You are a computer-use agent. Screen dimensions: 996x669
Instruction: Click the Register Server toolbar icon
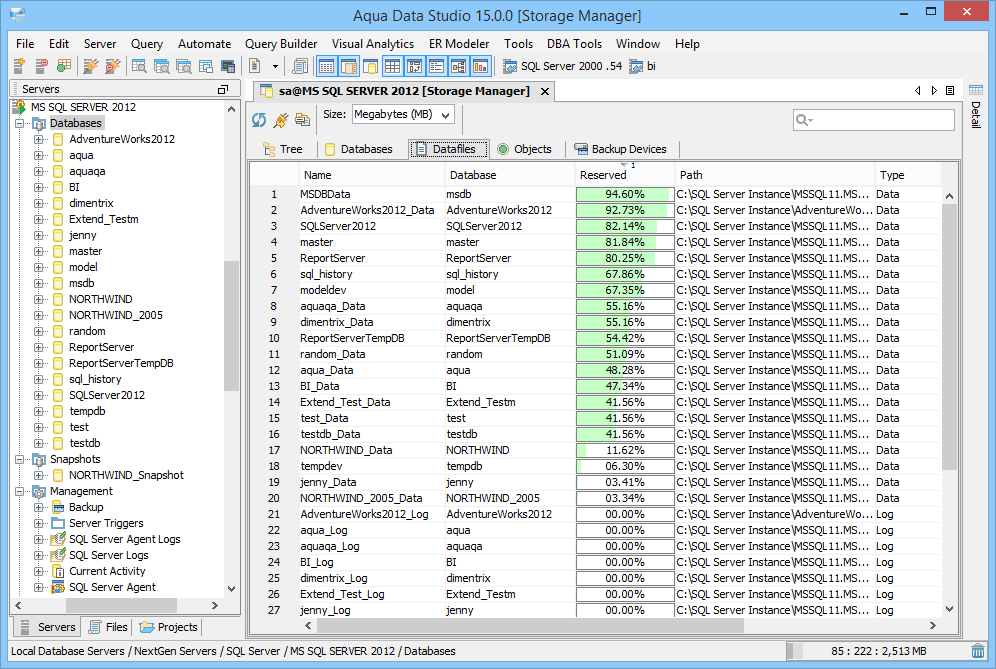(x=19, y=66)
